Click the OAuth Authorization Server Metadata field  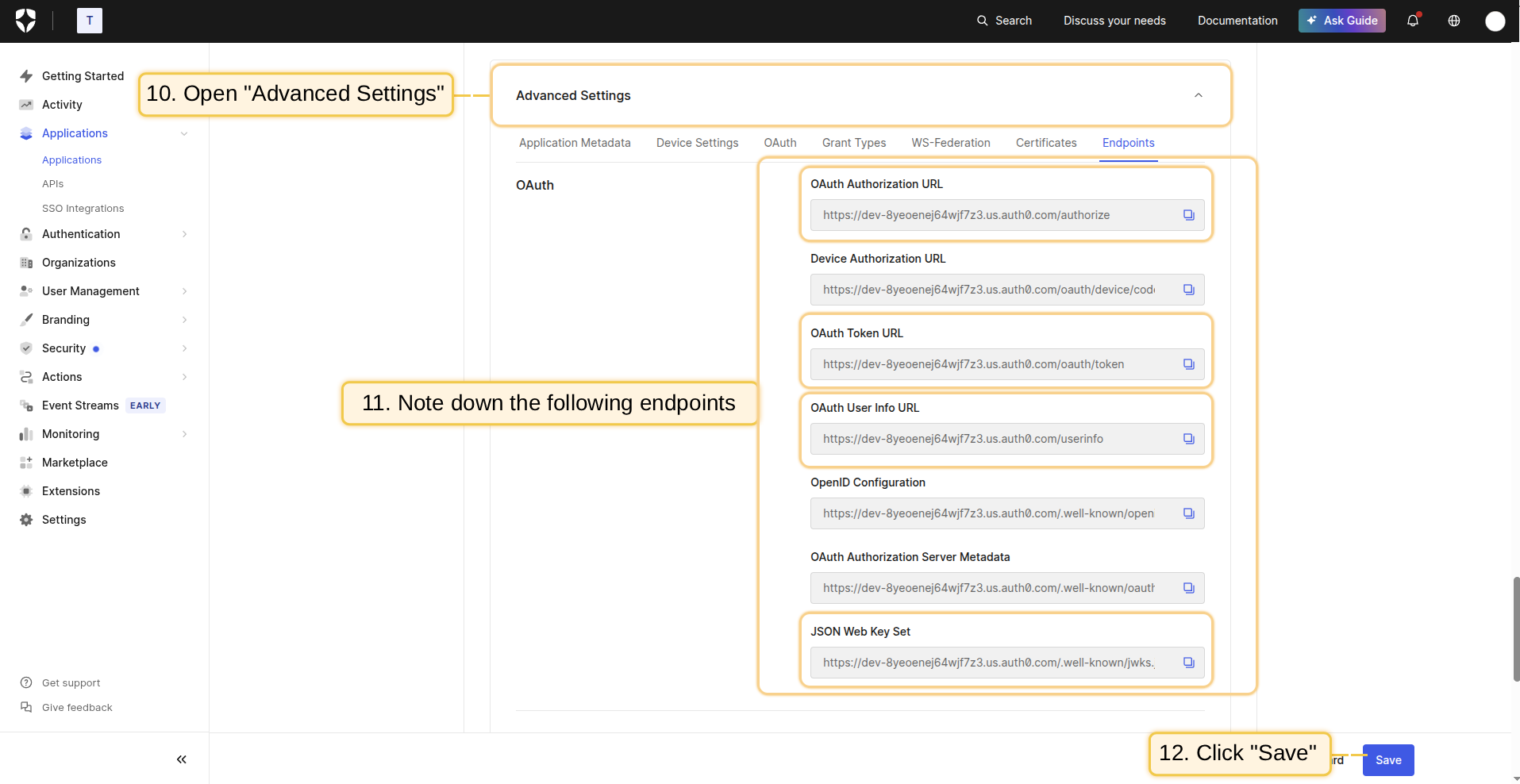coord(988,588)
